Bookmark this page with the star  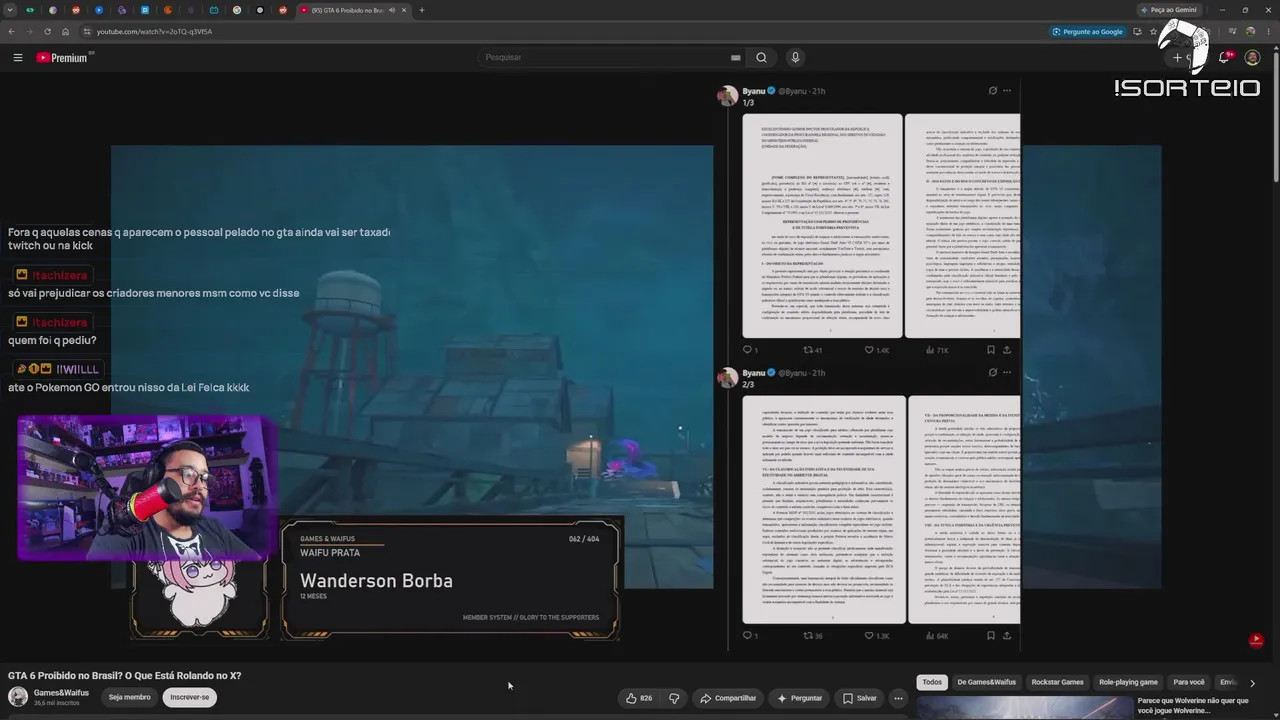[1152, 31]
